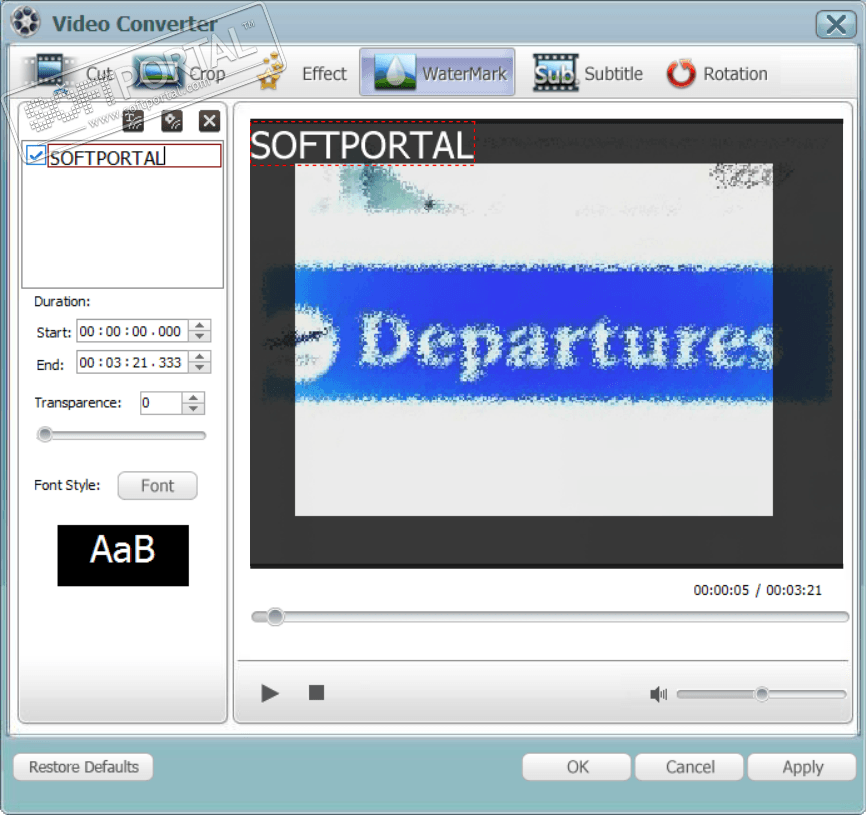
Task: Increase the Start time with up arrow
Action: (199, 326)
